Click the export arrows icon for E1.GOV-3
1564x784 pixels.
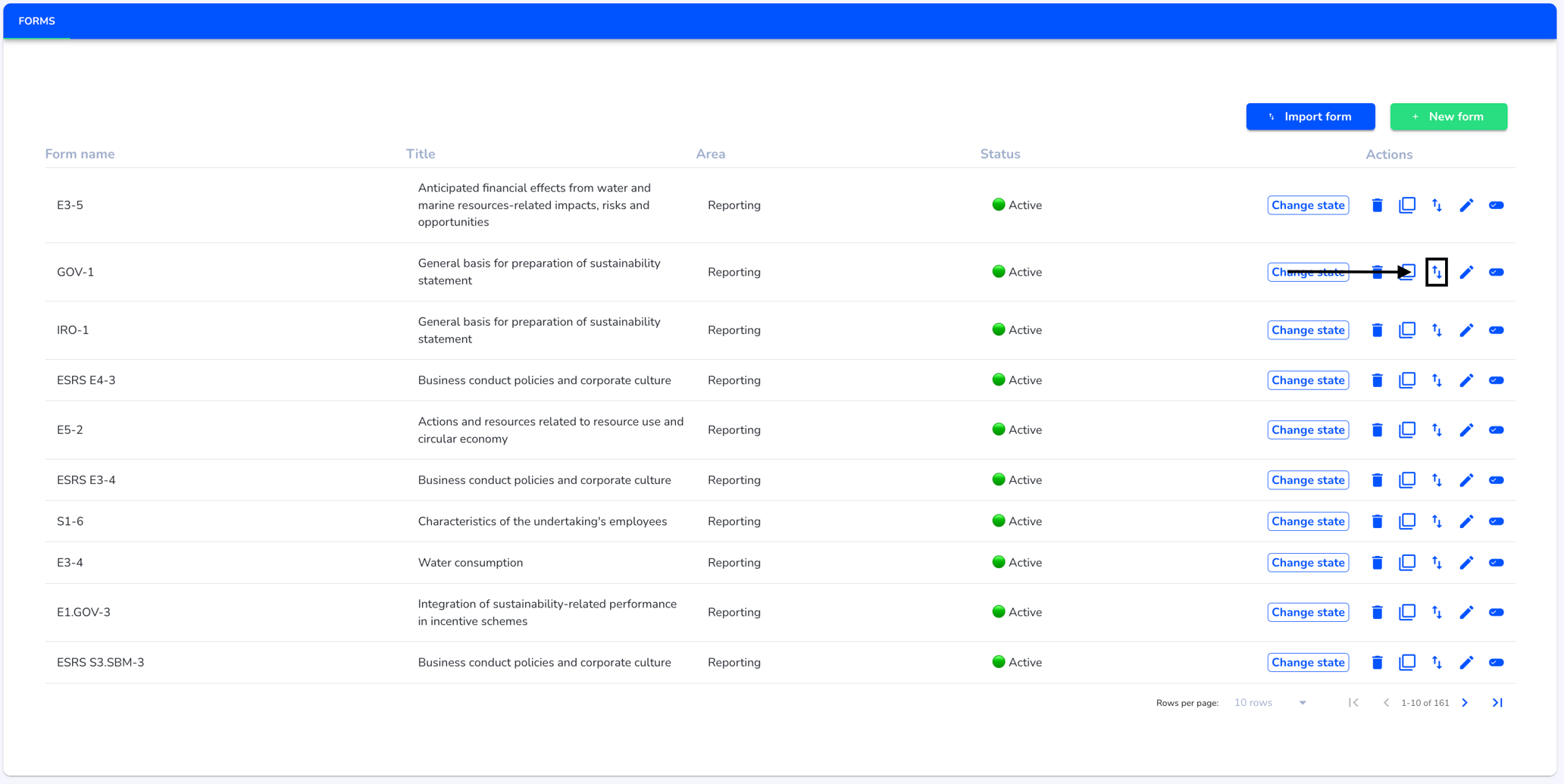pos(1437,612)
